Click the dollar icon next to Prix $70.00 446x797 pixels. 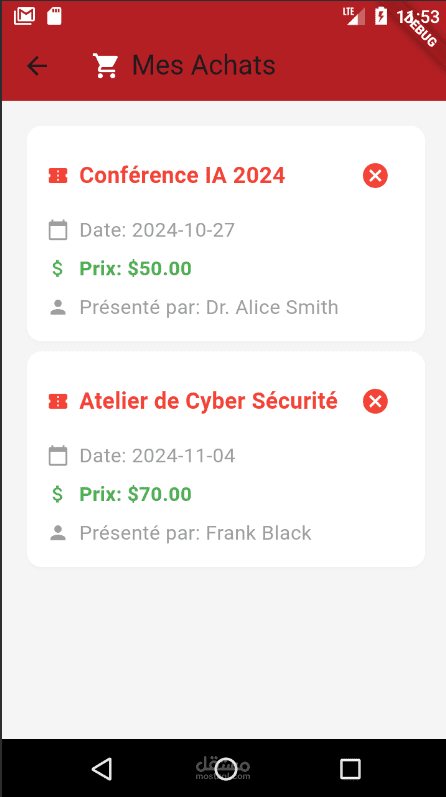pos(58,494)
